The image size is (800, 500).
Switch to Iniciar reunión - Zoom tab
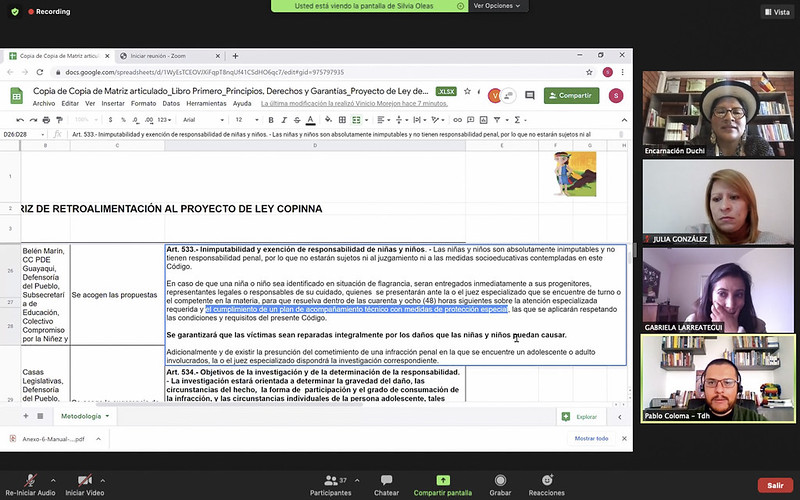click(x=166, y=56)
